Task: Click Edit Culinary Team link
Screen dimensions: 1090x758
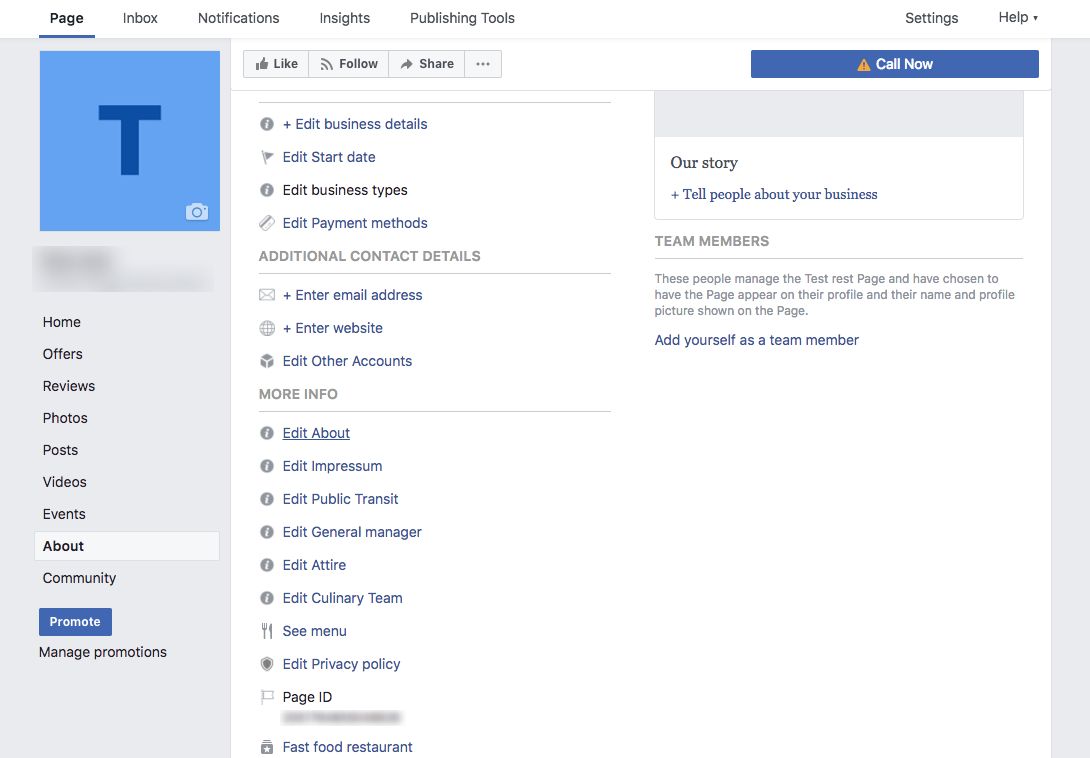Action: coord(342,598)
